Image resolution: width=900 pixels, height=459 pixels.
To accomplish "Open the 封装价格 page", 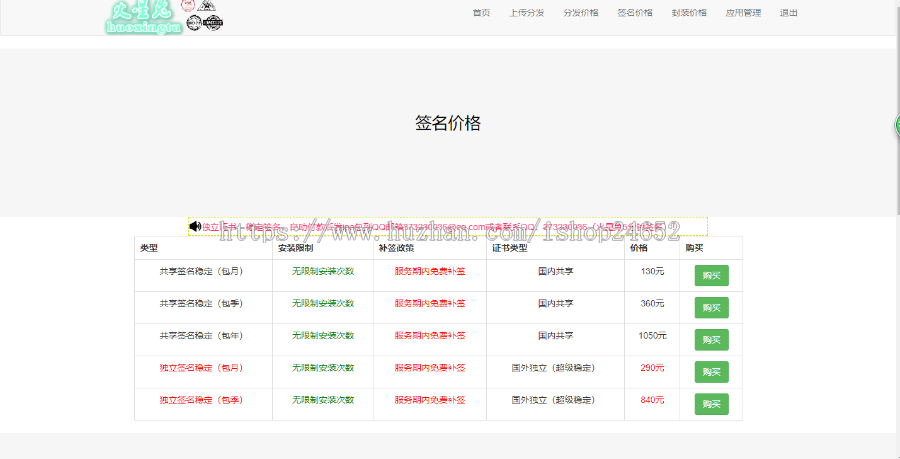I will tap(689, 13).
